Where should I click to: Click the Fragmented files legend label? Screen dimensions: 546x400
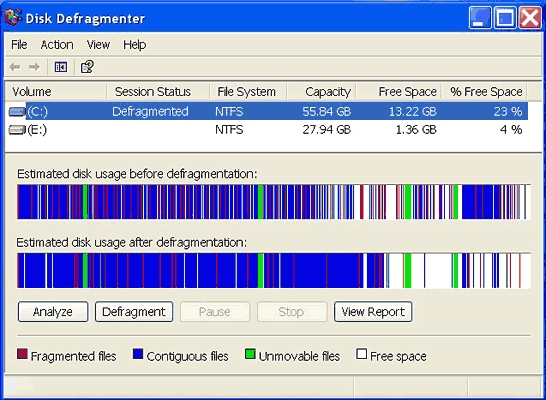pyautogui.click(x=73, y=356)
